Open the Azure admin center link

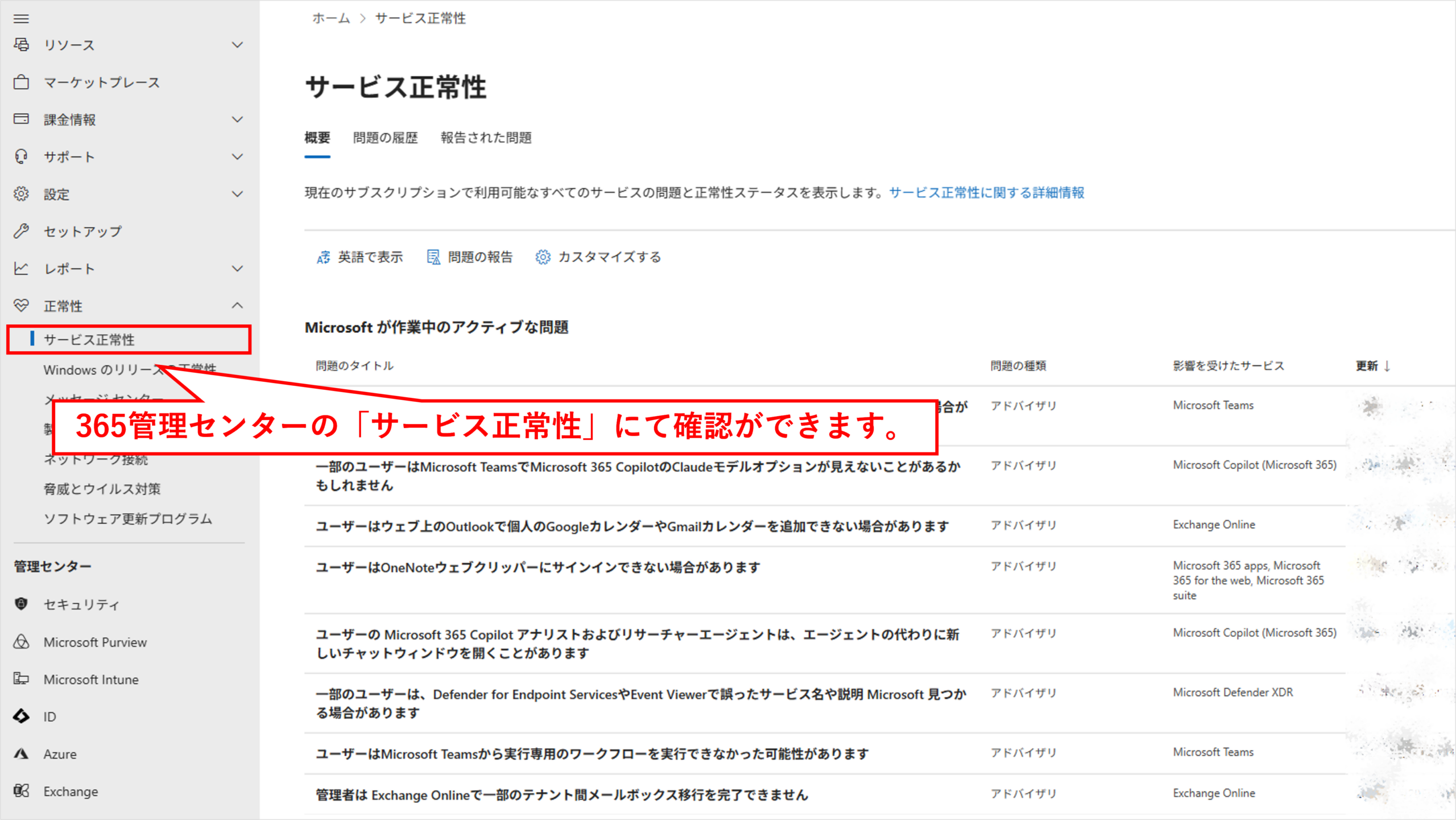tap(60, 754)
